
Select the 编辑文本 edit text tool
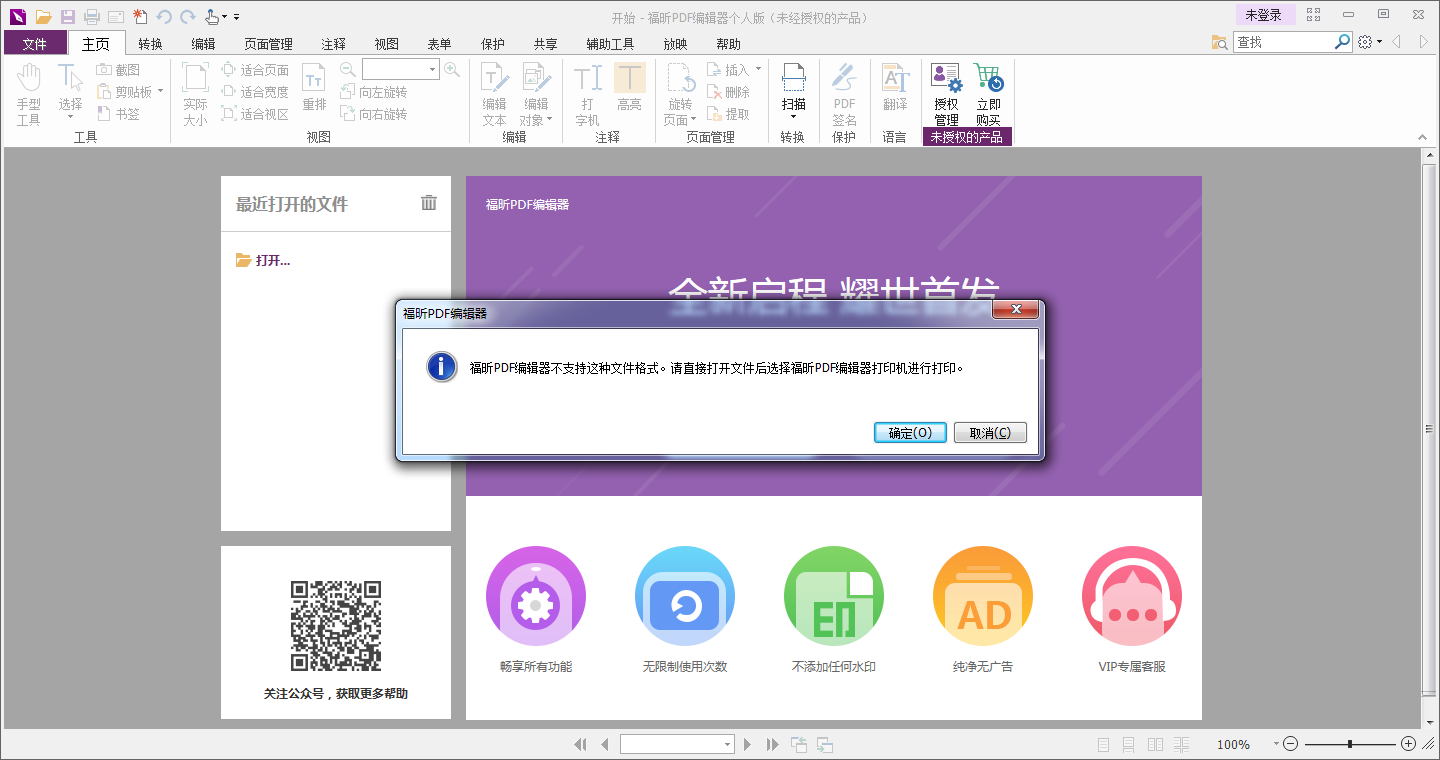(494, 90)
